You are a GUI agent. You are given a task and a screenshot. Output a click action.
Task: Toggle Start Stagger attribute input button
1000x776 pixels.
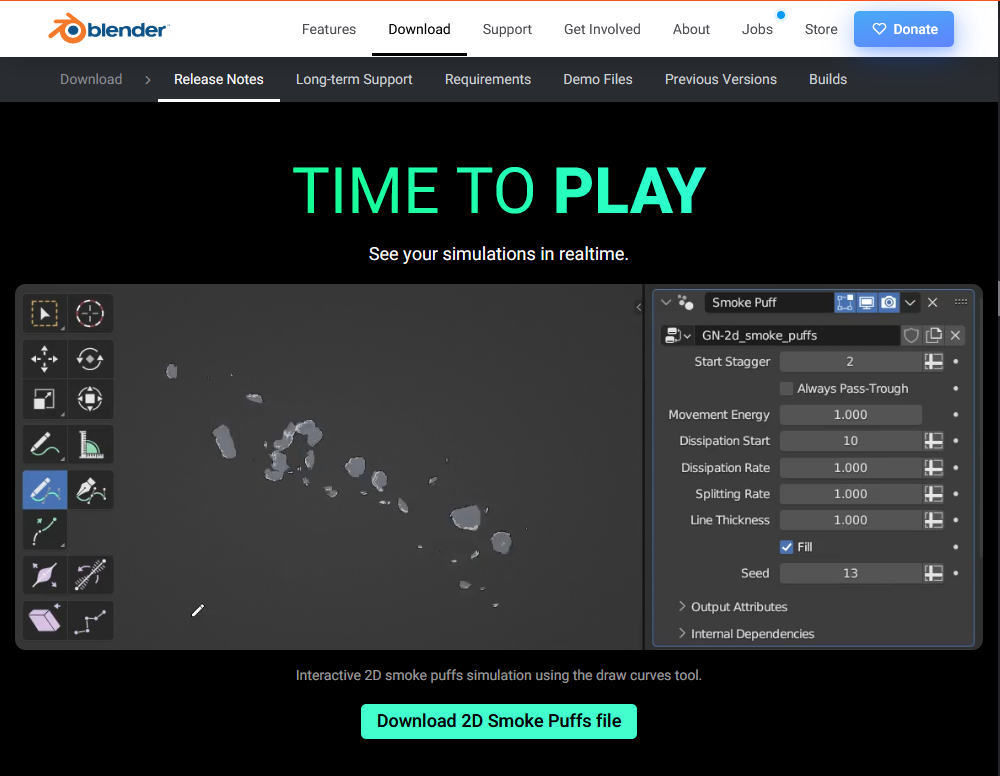[x=934, y=362]
